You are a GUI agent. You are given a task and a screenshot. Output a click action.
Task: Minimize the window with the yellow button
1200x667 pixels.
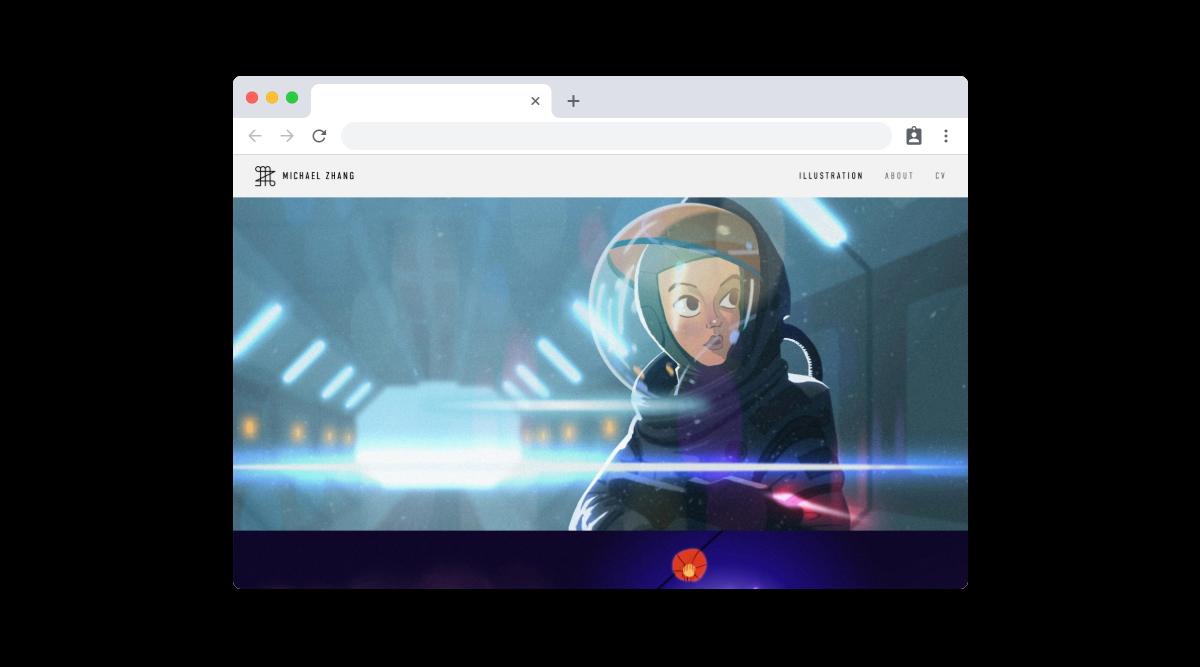point(272,97)
